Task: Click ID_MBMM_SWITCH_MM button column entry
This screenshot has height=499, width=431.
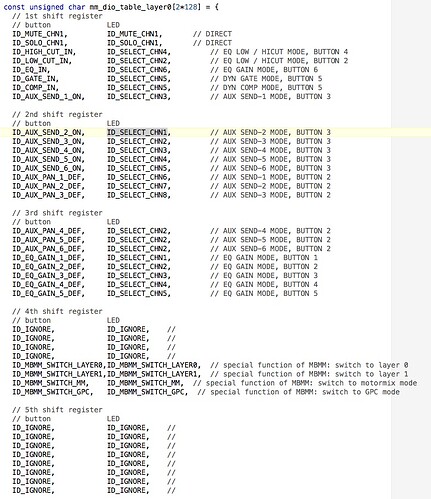Action: (50, 383)
